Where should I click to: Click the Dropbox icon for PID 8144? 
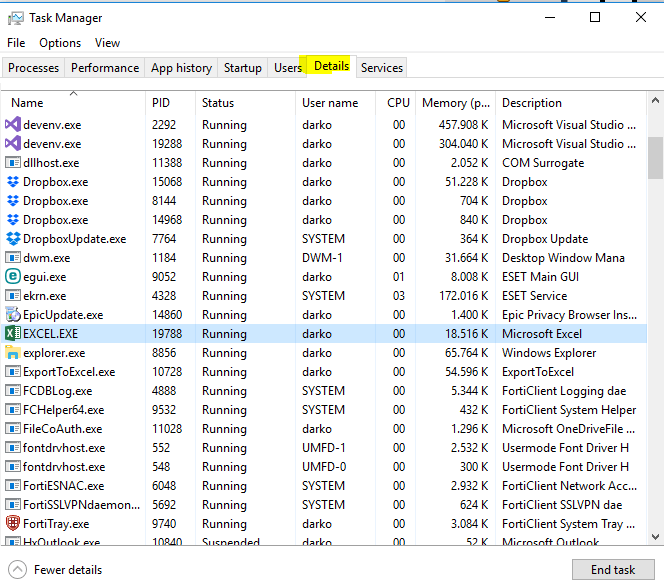pyautogui.click(x=13, y=201)
